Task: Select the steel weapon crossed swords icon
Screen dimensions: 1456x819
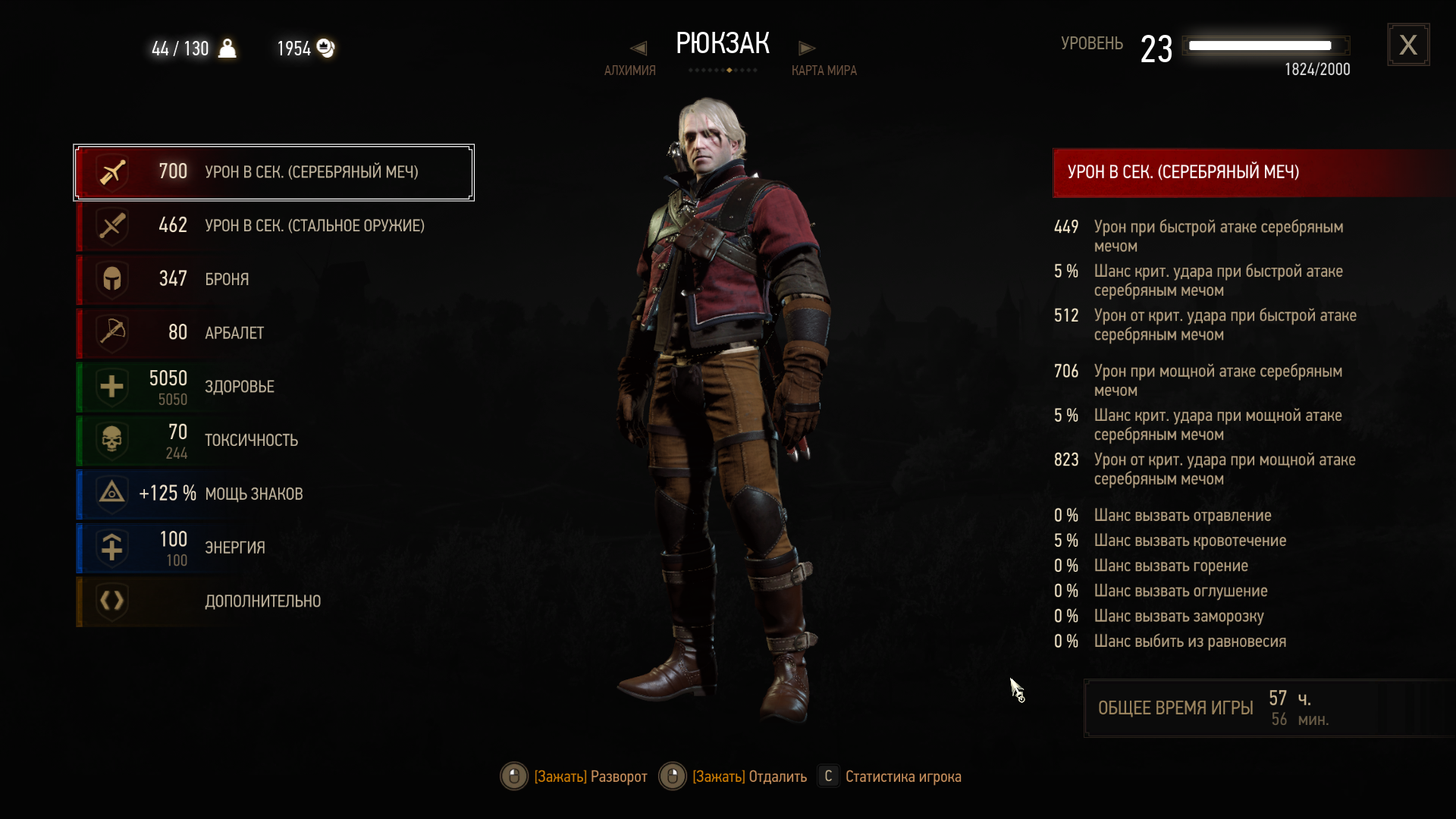Action: 112,226
